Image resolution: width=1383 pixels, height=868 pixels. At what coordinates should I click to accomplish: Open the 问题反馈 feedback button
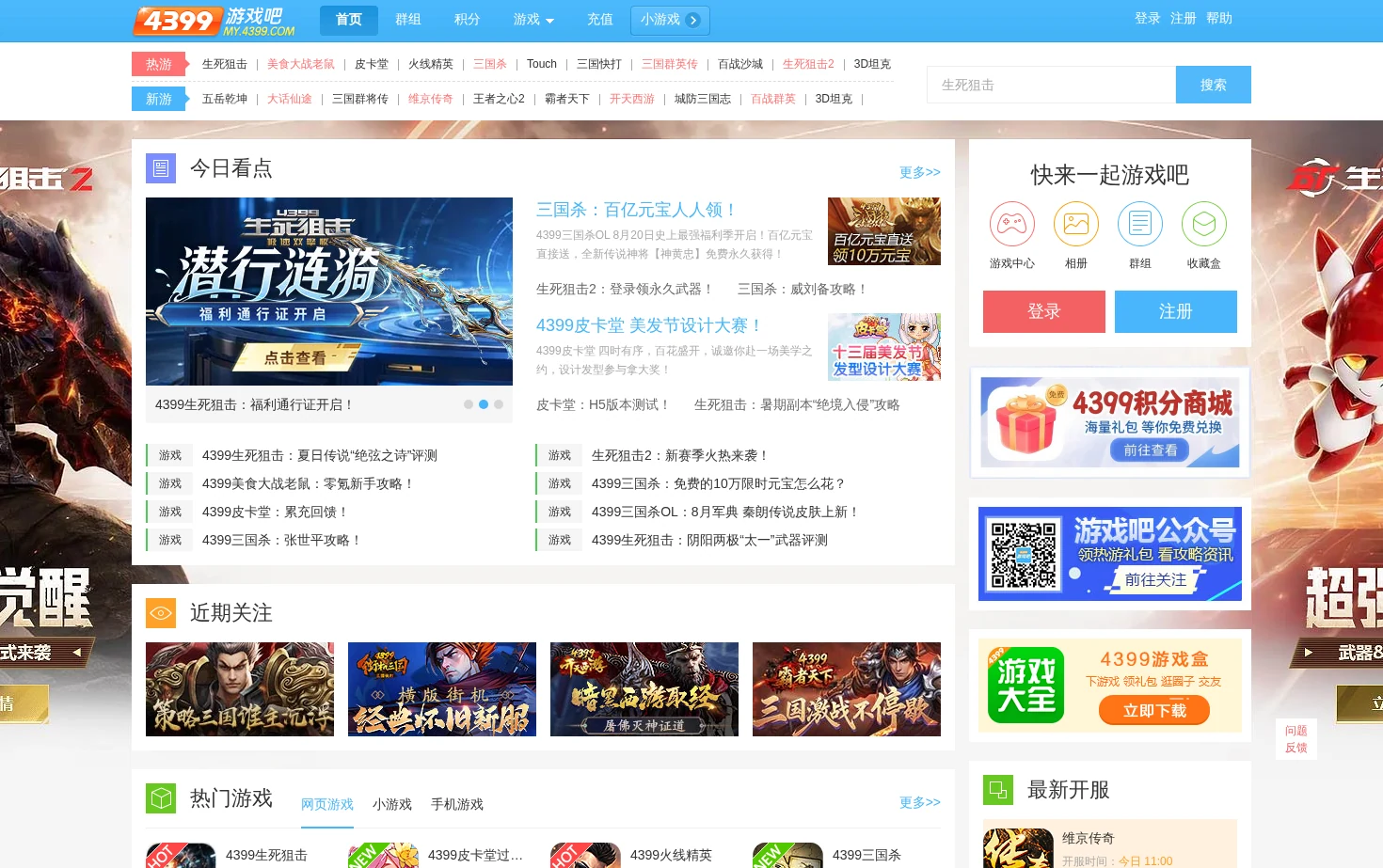click(x=1296, y=739)
